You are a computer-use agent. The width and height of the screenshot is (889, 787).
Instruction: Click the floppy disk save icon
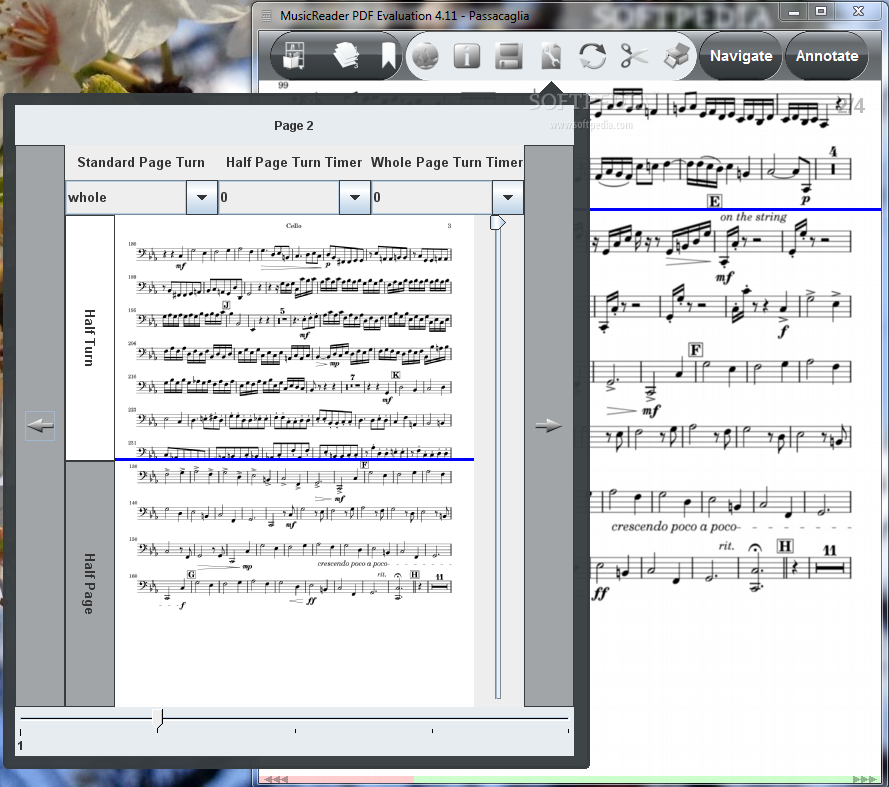click(509, 56)
